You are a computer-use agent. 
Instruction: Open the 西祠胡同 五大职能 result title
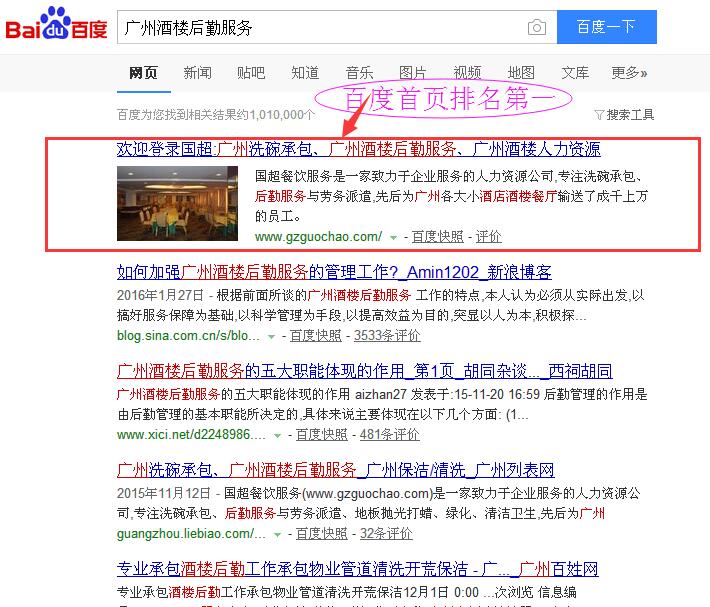coord(365,371)
